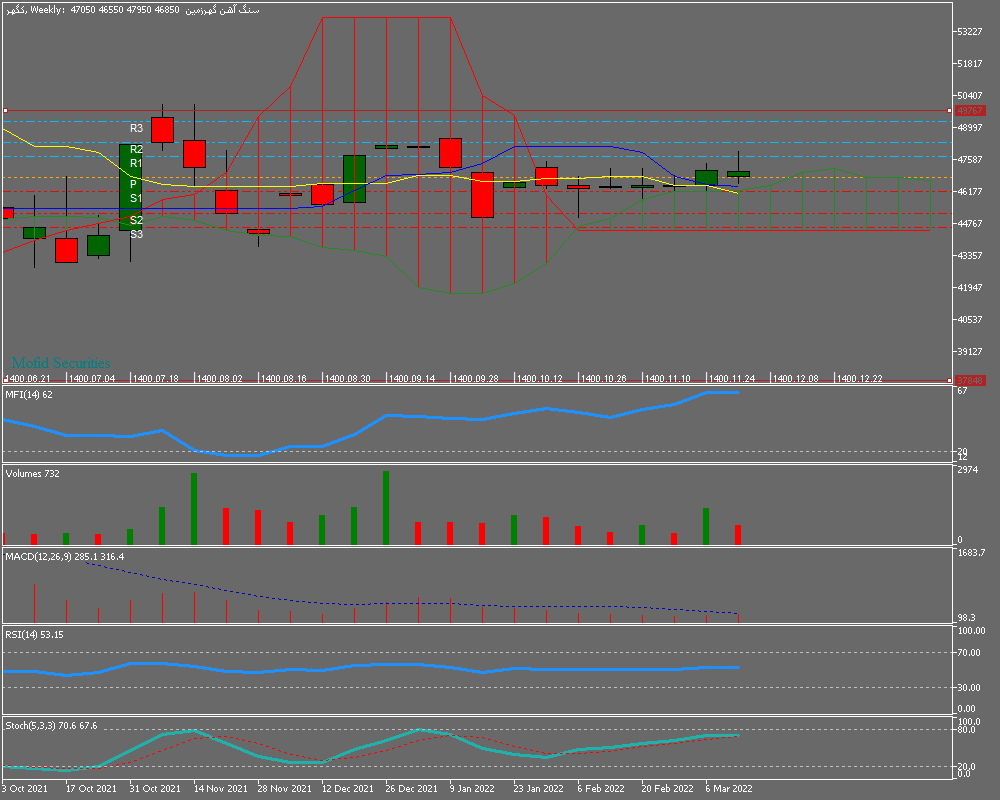1000x800 pixels.
Task: Click the 23 Jan 2022 time axis label
Action: pyautogui.click(x=538, y=789)
